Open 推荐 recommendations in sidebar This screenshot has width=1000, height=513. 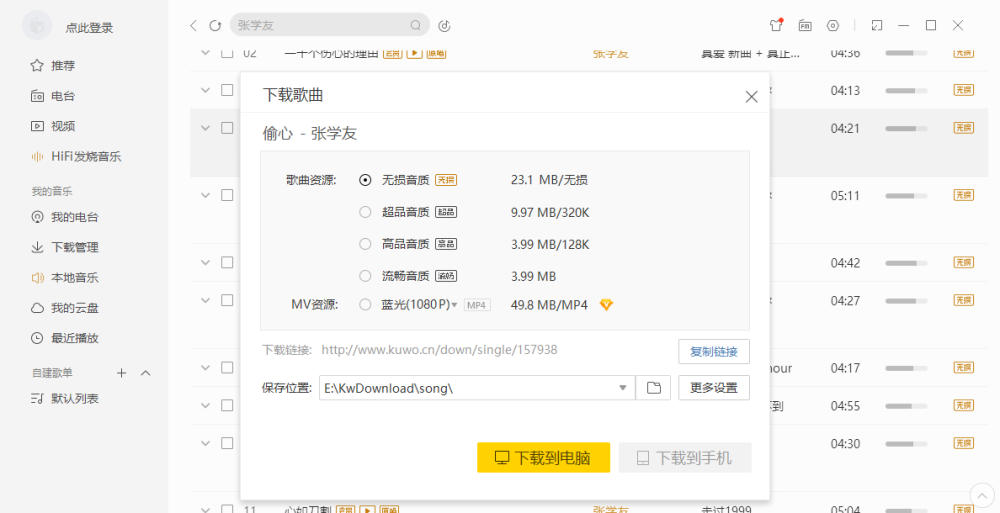tap(53, 65)
